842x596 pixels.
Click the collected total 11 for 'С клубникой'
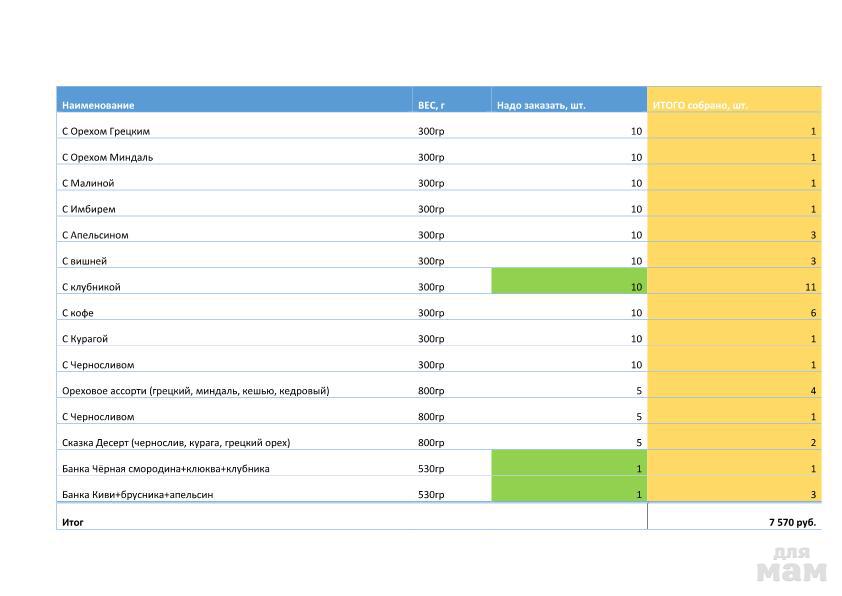(x=734, y=287)
